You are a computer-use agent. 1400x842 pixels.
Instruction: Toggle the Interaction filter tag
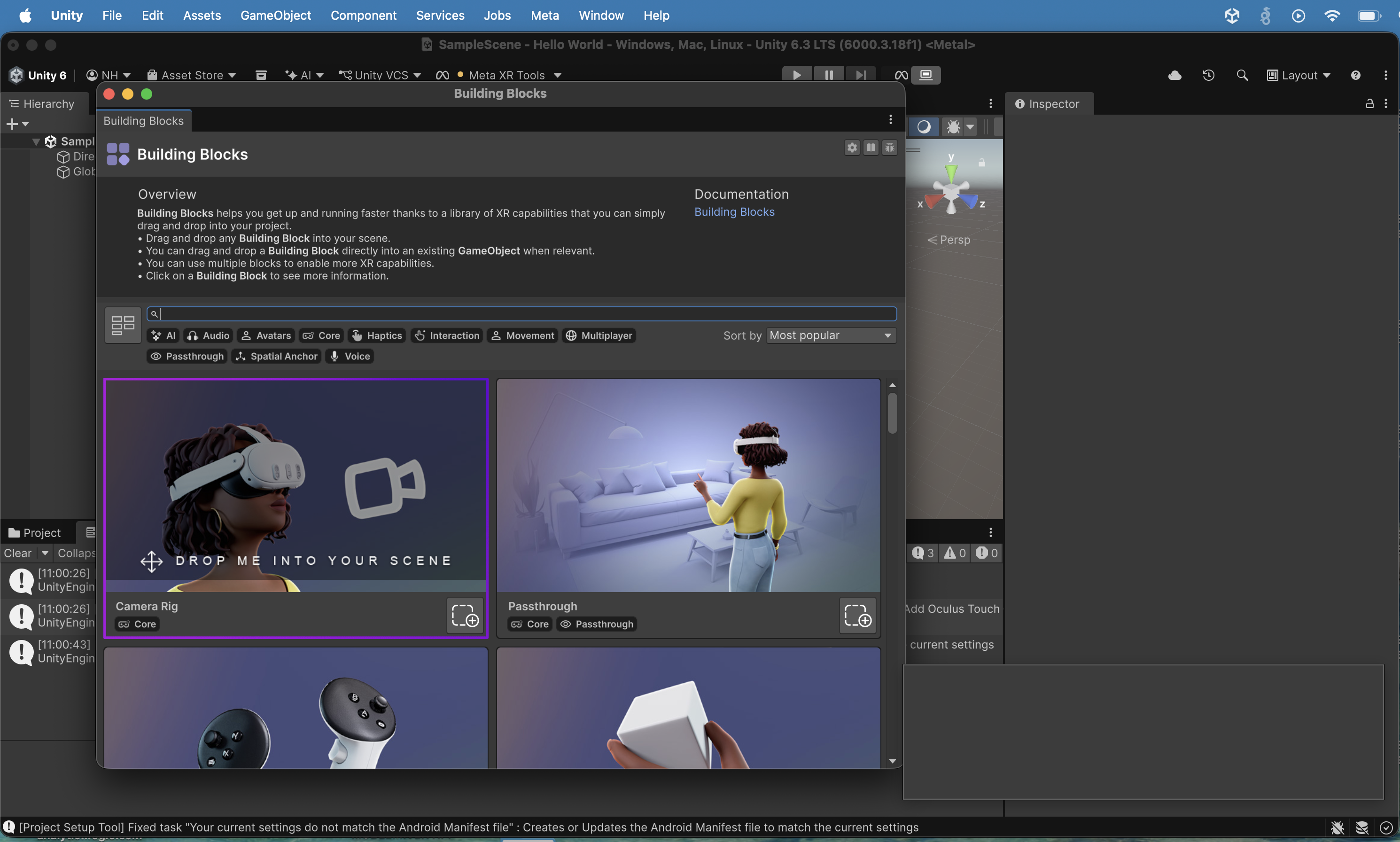[446, 336]
